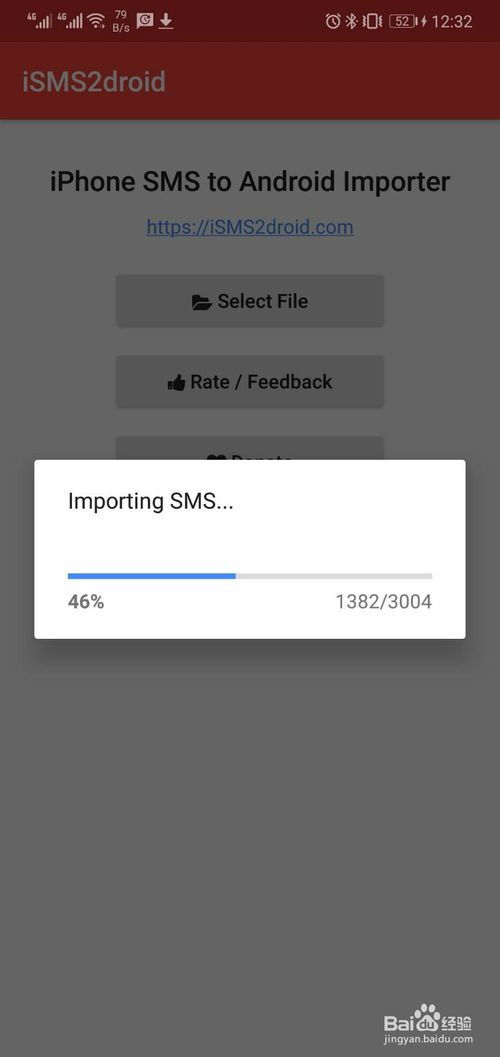Click the iSMS2droid app bar title
The height and width of the screenshot is (1057, 500).
click(x=94, y=82)
